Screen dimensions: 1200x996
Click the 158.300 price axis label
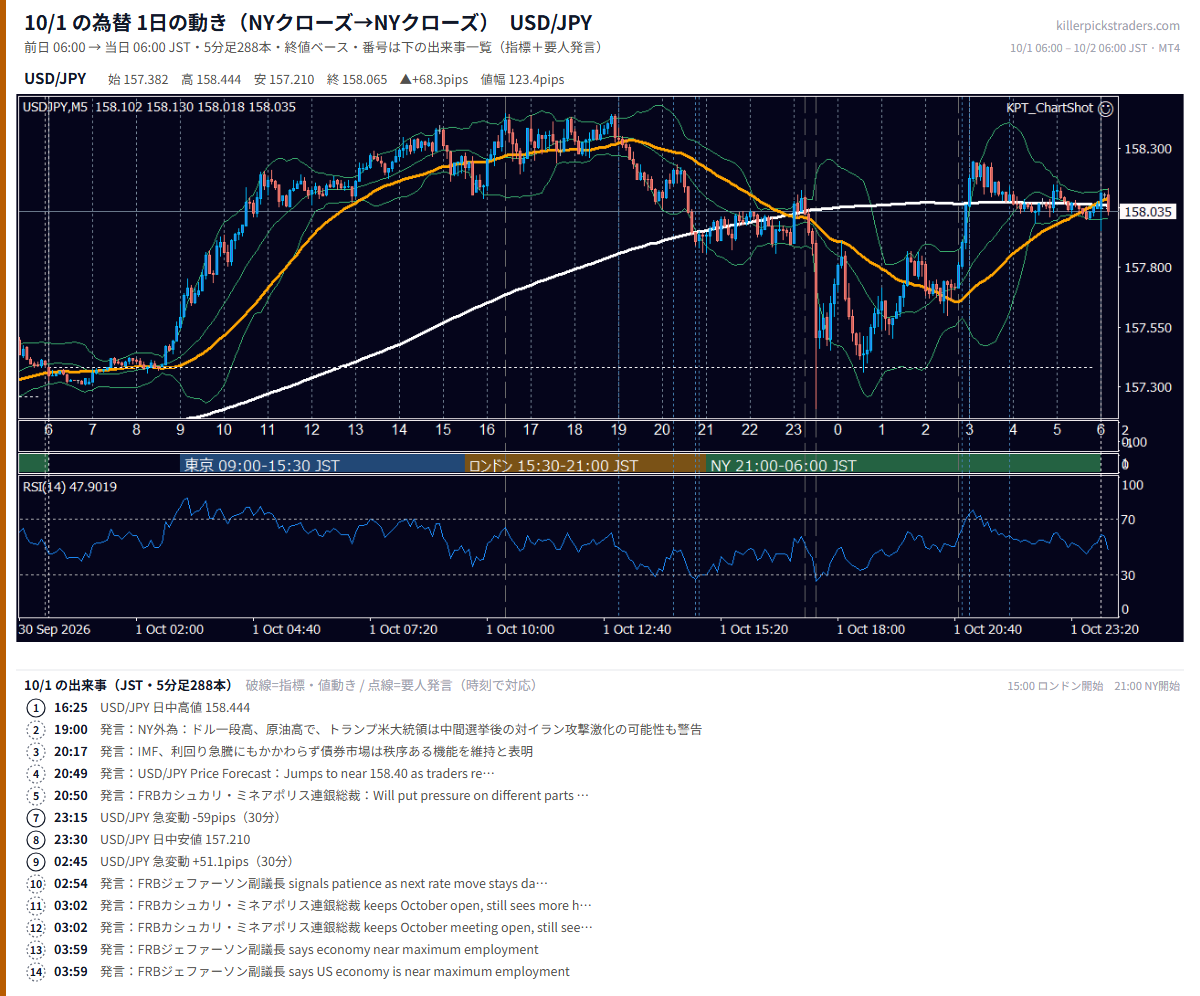tap(1147, 149)
